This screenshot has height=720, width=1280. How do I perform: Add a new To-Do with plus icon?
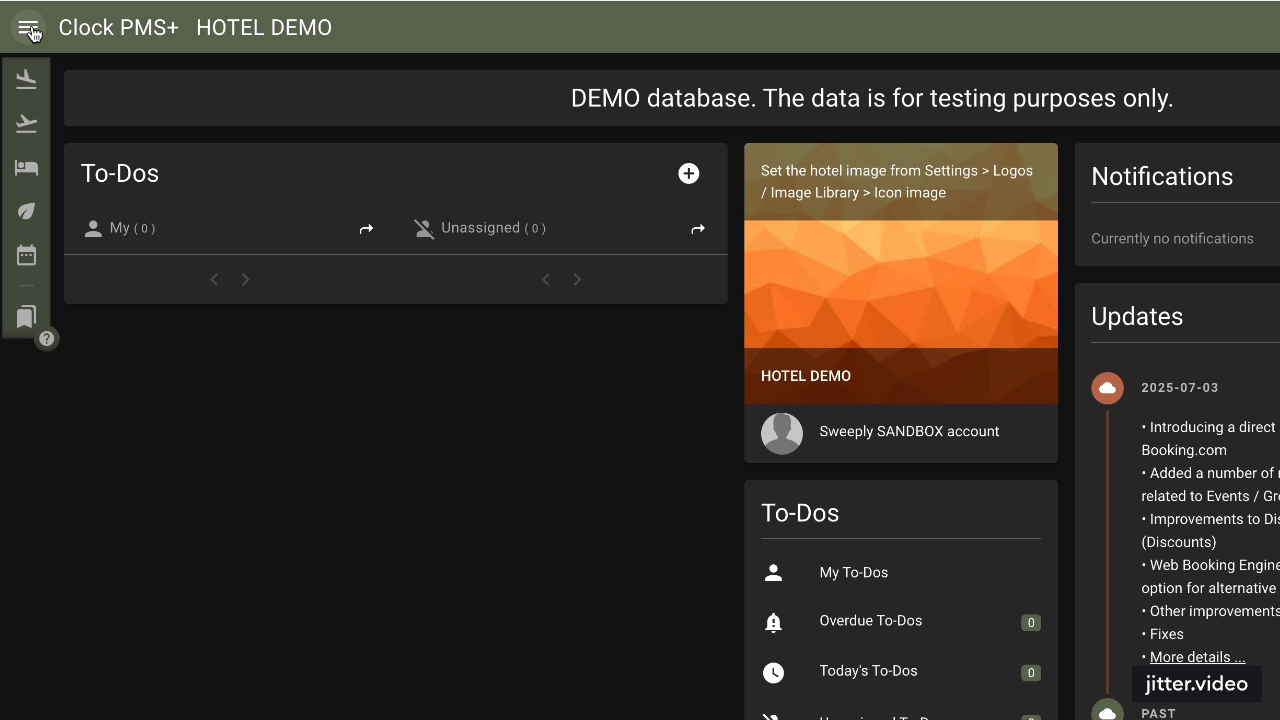pyautogui.click(x=688, y=174)
